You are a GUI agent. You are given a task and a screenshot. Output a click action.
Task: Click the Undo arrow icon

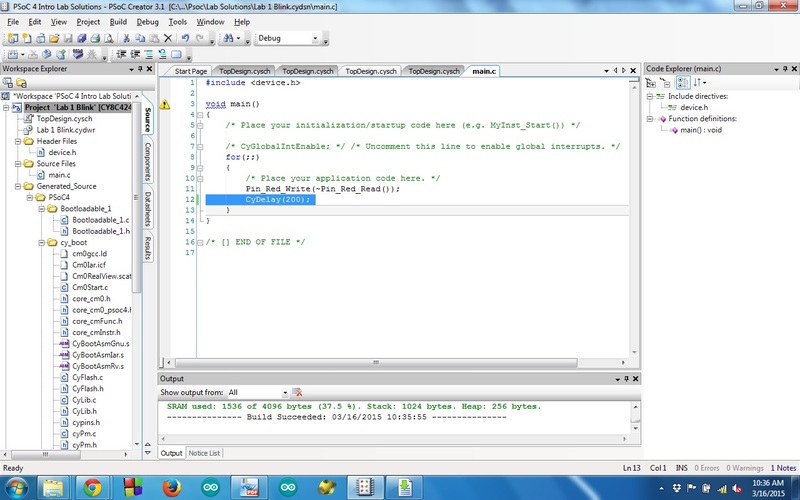tap(185, 38)
